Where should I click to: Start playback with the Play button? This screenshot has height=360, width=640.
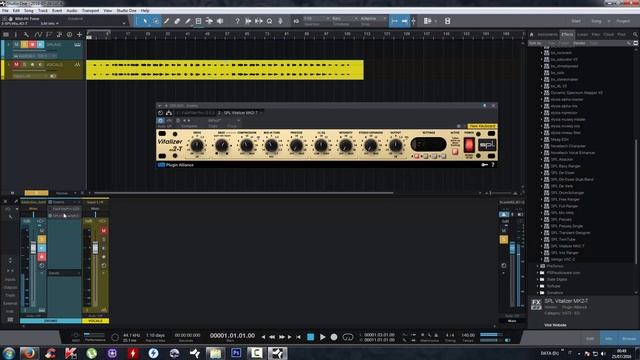(x=322, y=337)
